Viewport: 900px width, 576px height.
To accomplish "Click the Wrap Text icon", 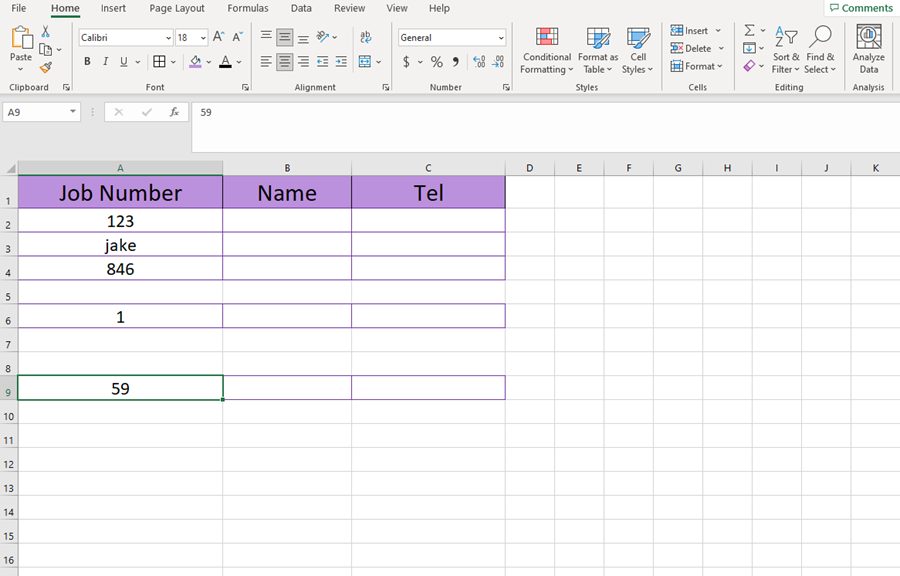I will click(366, 37).
